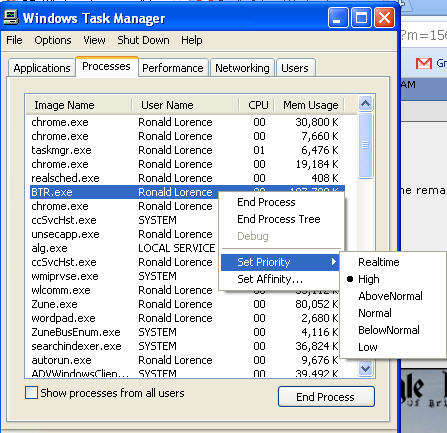
Task: Choose Normal priority level
Action: point(375,313)
